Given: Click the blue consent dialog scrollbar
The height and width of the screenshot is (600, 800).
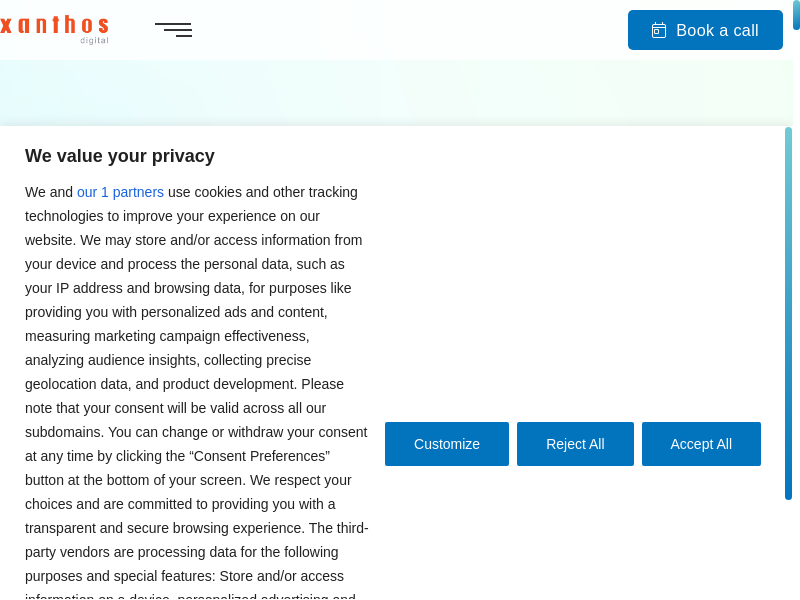Looking at the screenshot, I should tap(788, 313).
